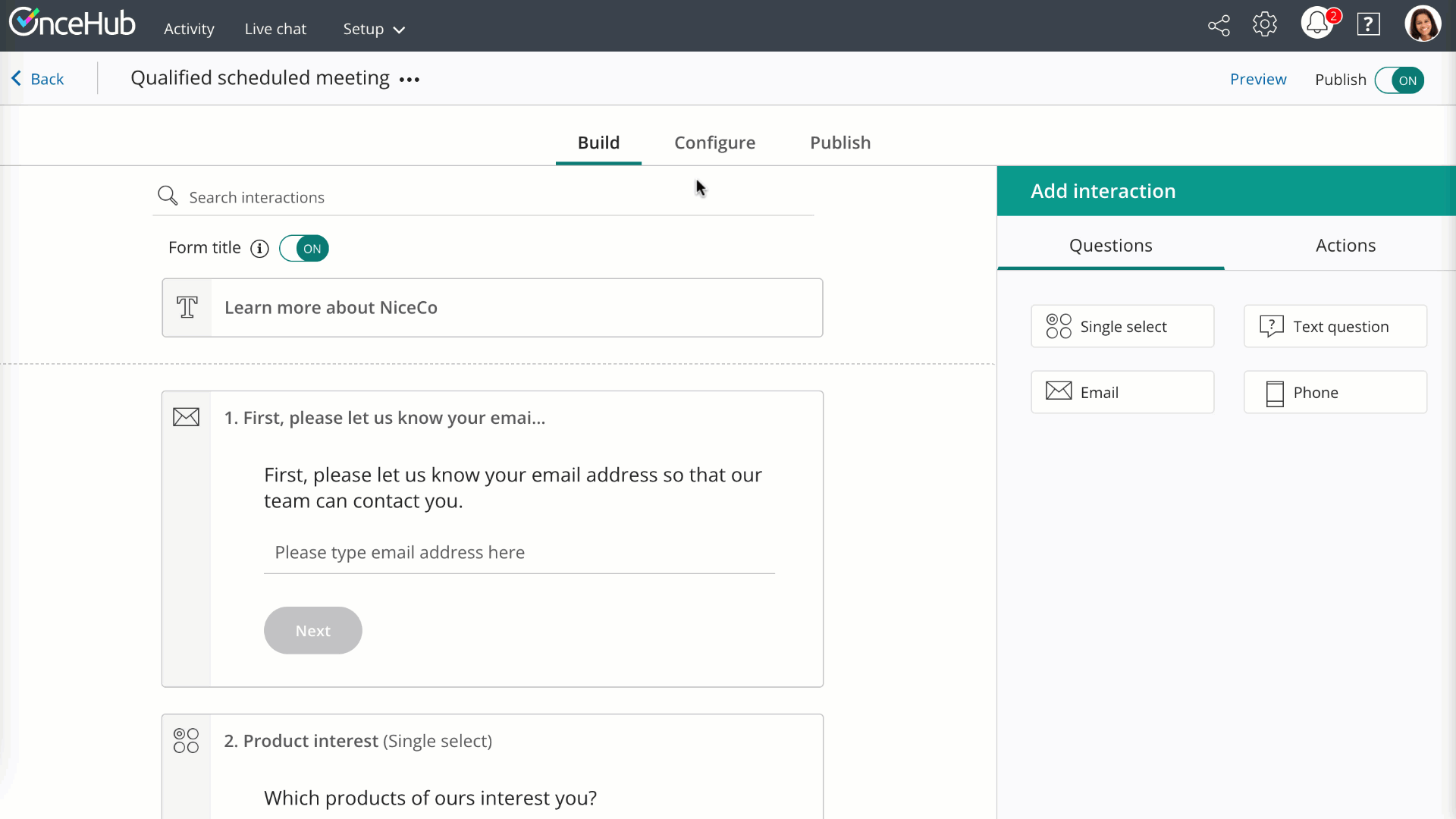
Task: Switch to the Configure tab
Action: click(x=714, y=143)
